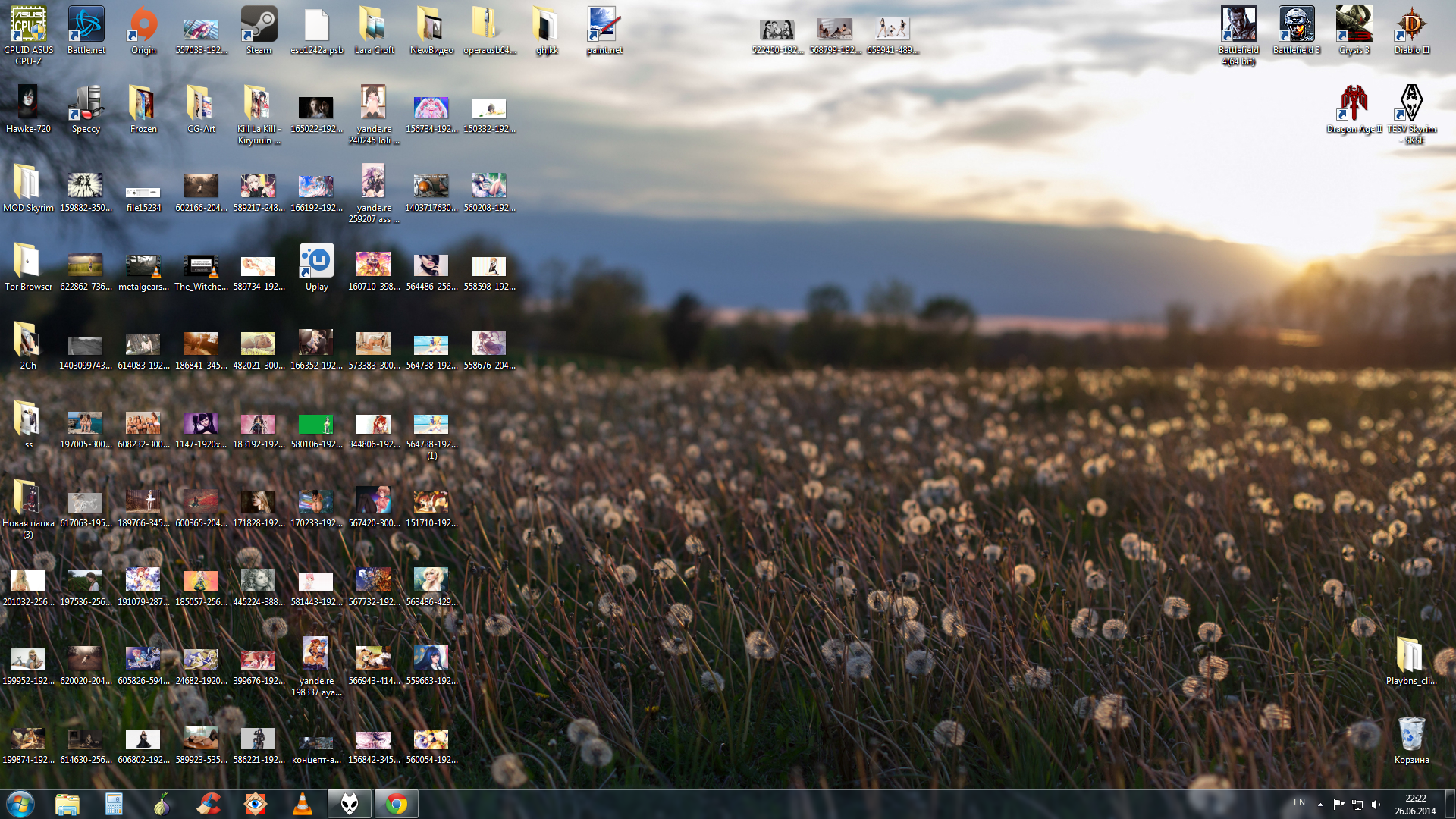Select the 564738-192 image thumbnail

point(431,345)
